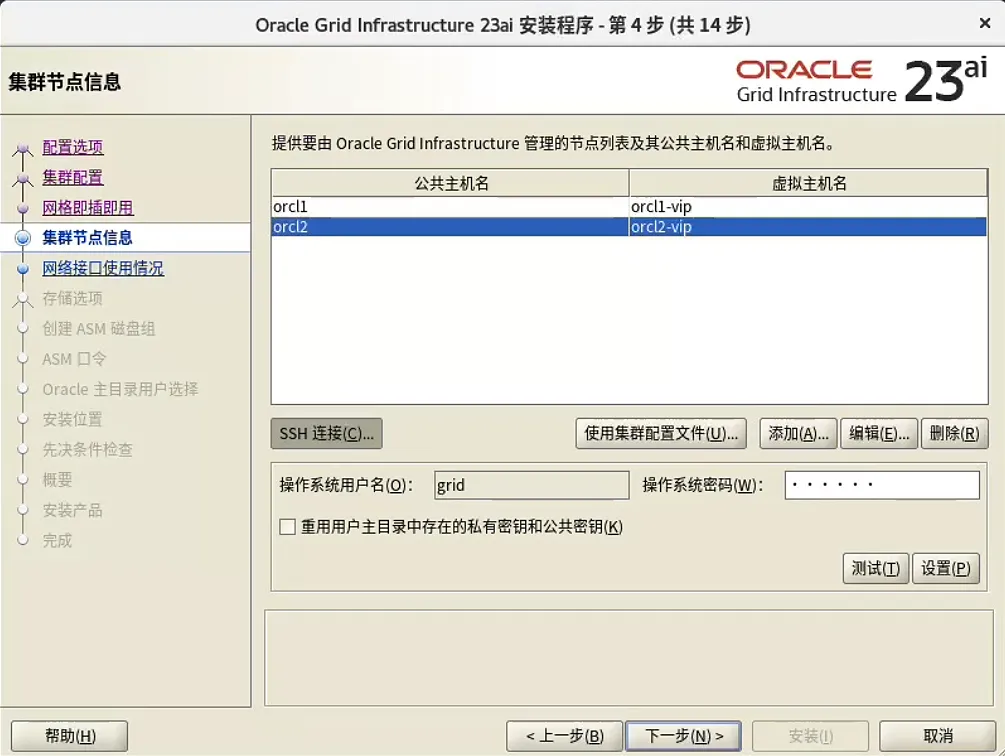Select the orcl1 node row
Screen dimensions: 1005x756
tap(450, 205)
